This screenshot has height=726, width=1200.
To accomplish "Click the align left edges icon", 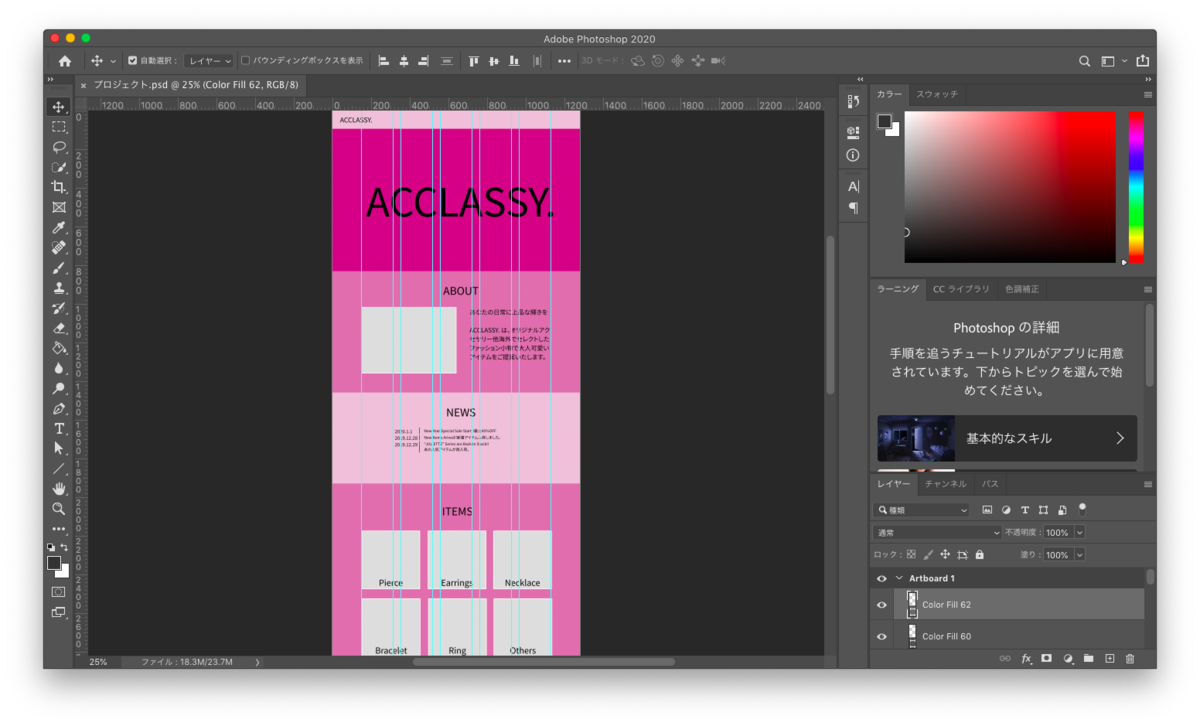I will coord(383,61).
